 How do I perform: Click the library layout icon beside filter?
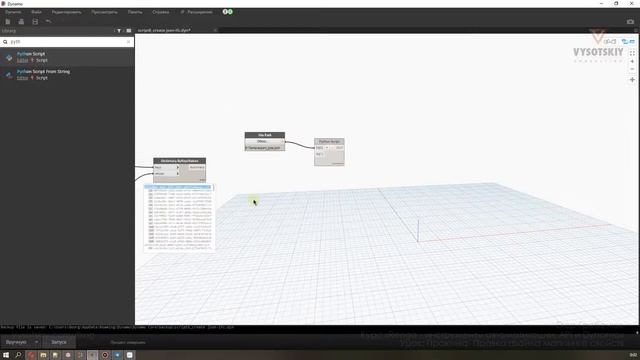tap(129, 31)
